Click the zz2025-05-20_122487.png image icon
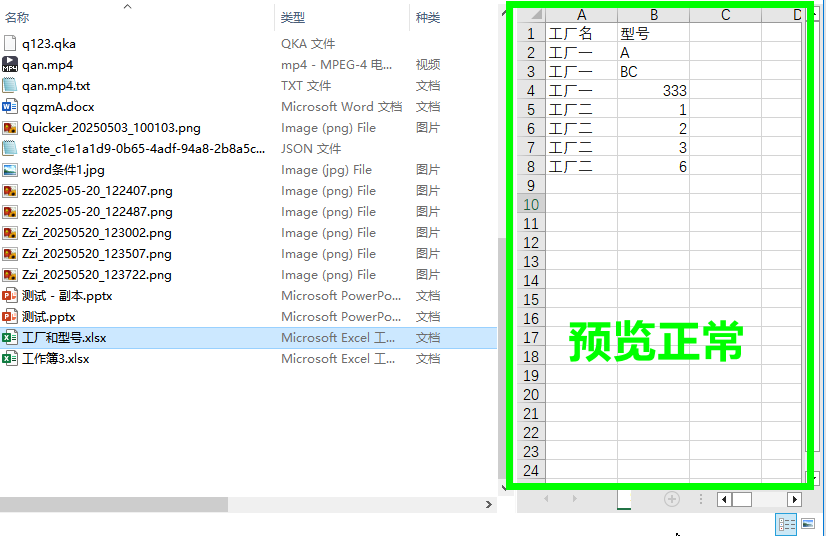The height and width of the screenshot is (536, 826). [x=9, y=212]
